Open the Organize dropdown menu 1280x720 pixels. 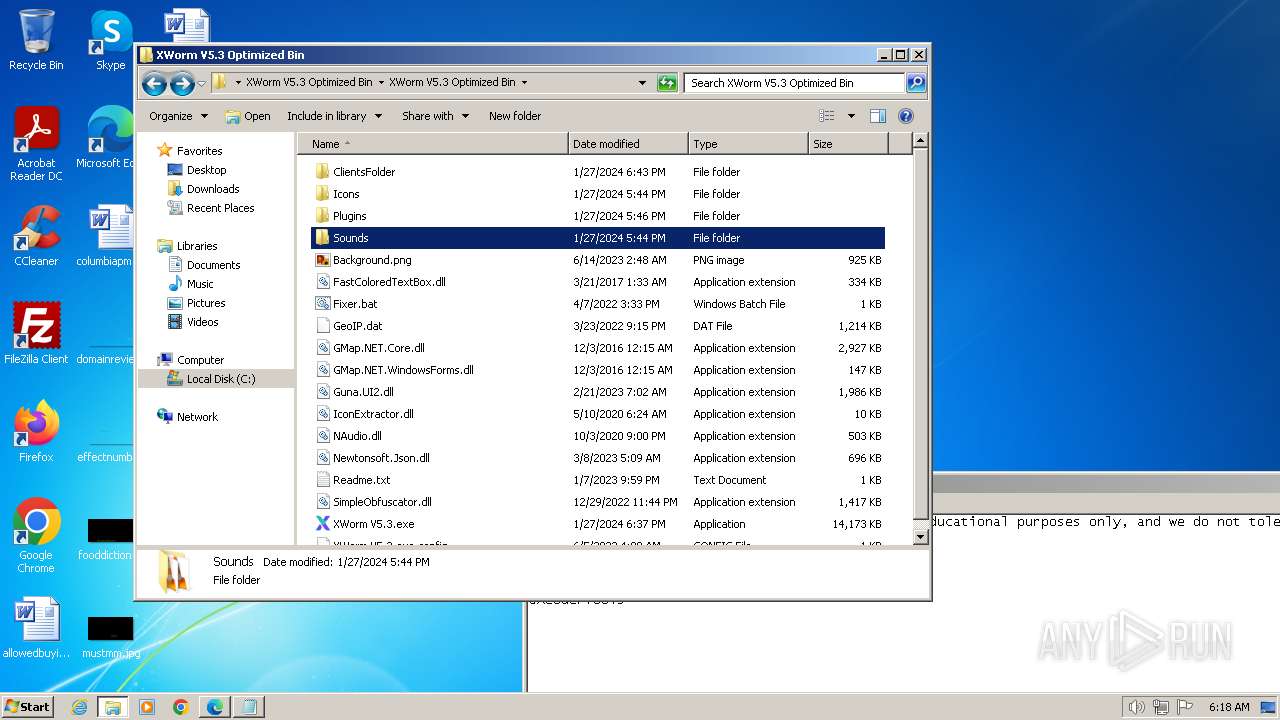point(178,116)
